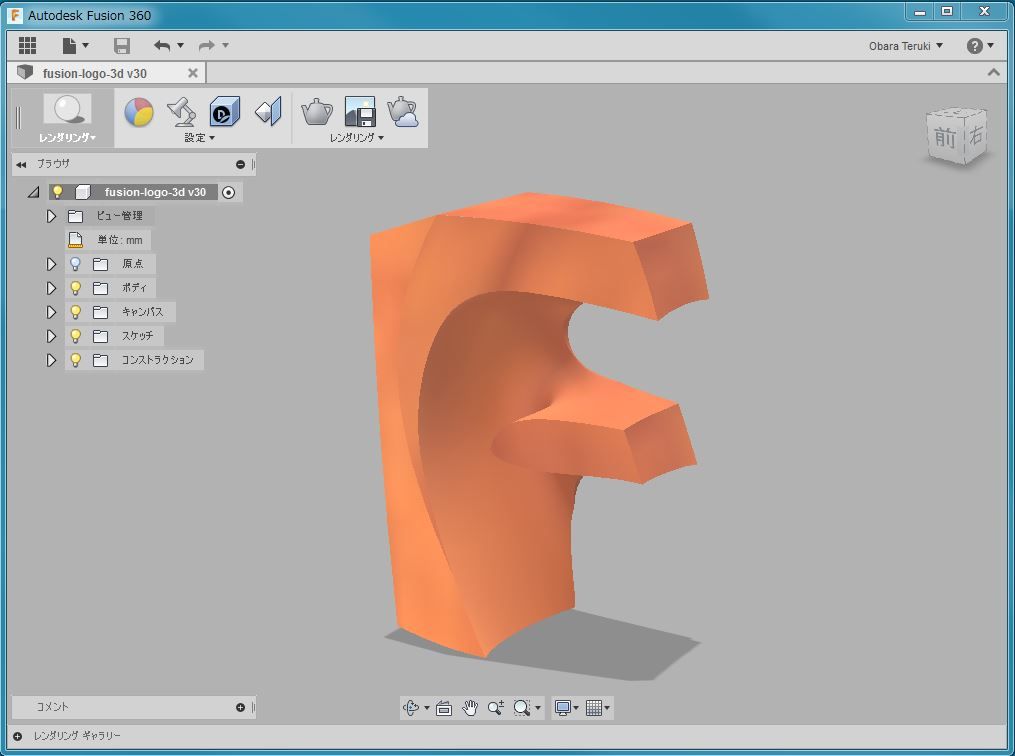Undo the last action
The height and width of the screenshot is (756, 1015).
click(162, 45)
